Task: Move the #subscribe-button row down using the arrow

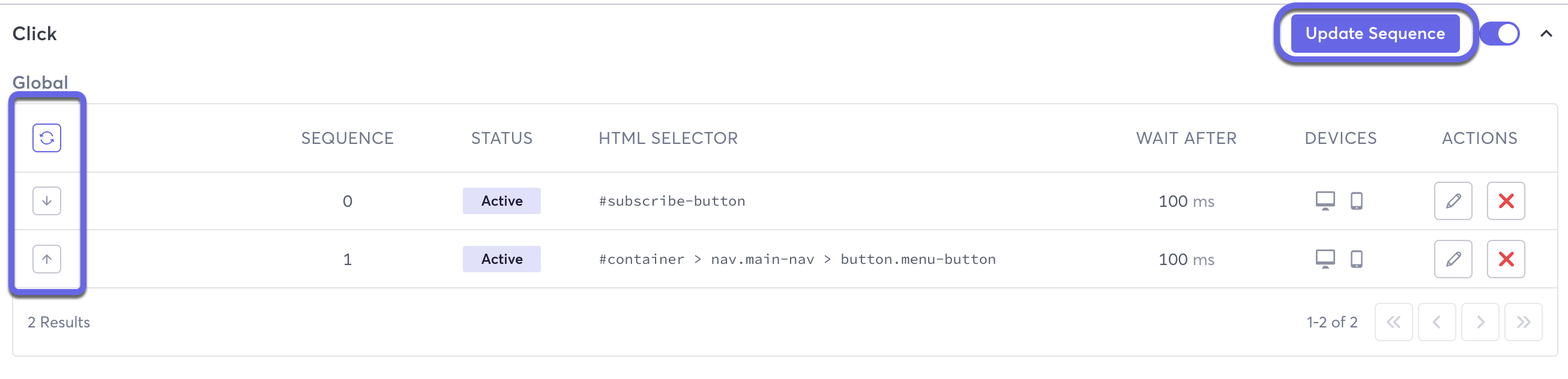Action: 46,200
